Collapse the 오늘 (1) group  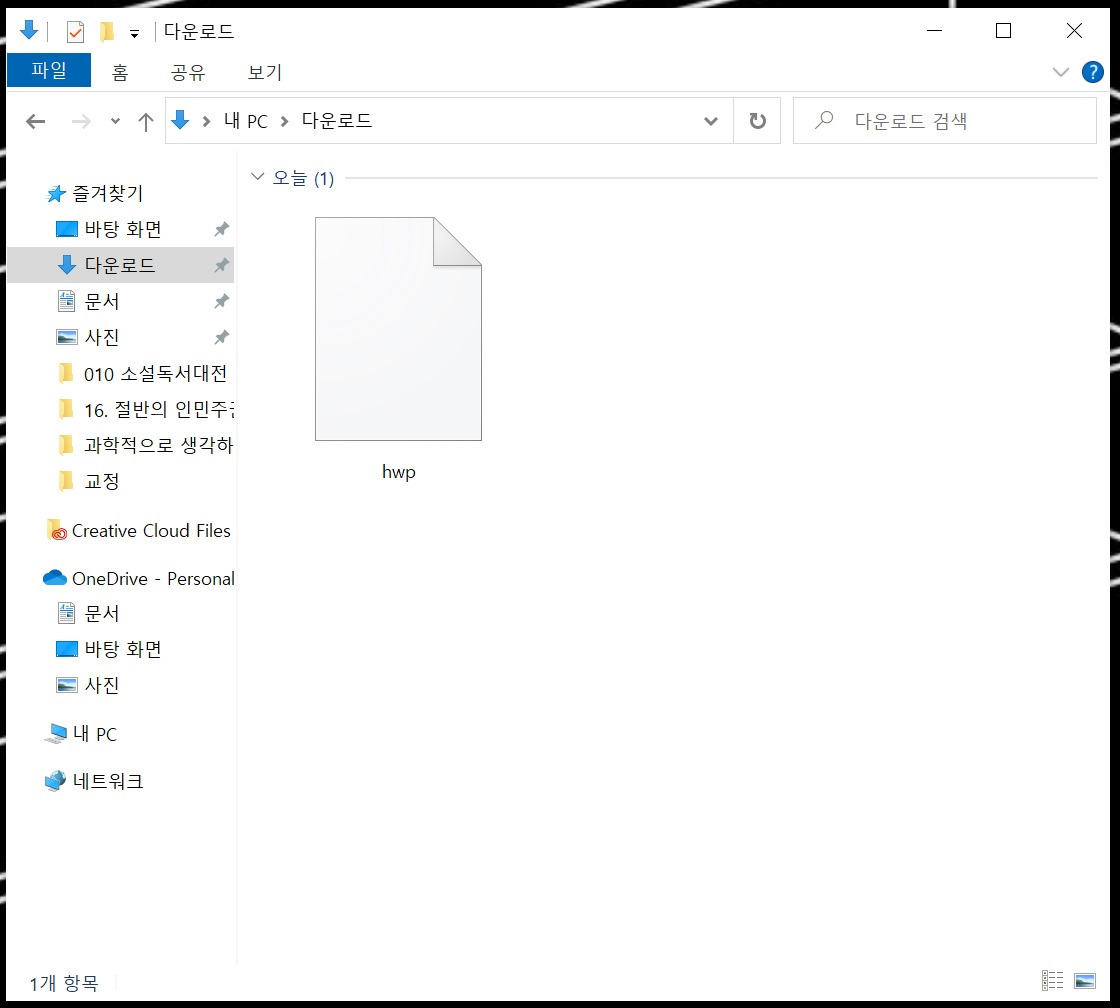click(258, 176)
